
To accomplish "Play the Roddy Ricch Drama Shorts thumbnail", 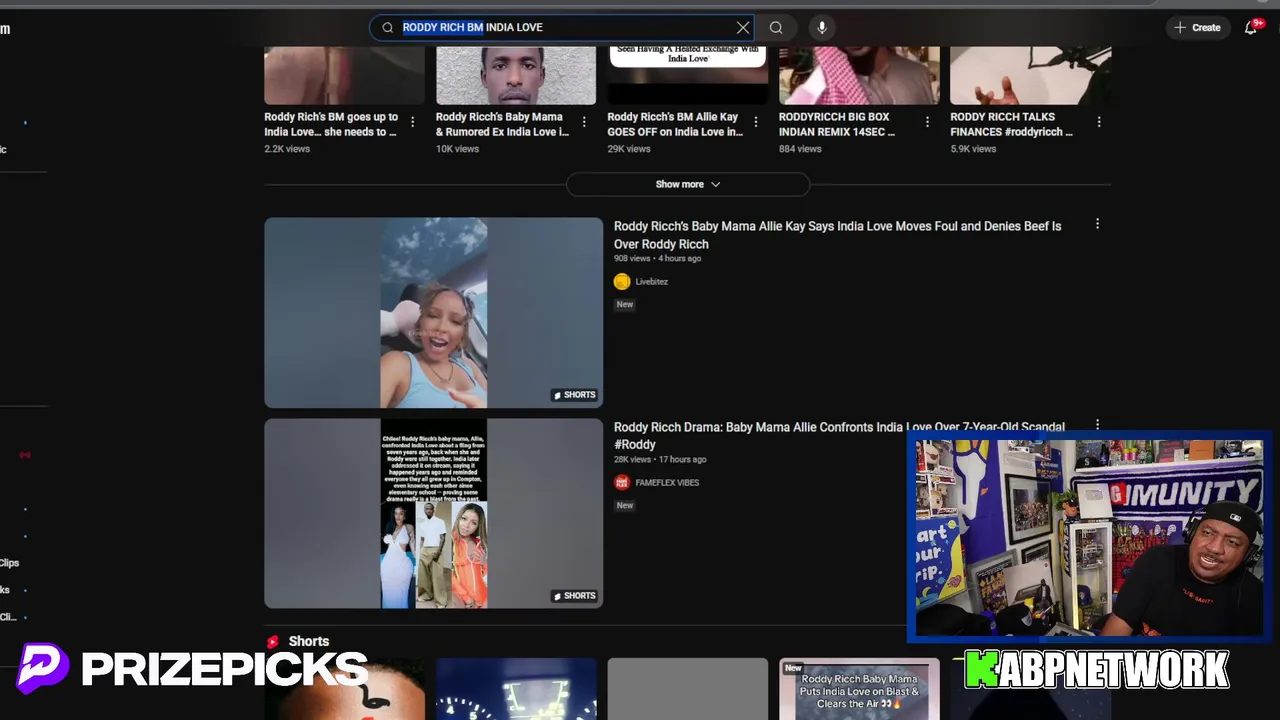I will (433, 513).
